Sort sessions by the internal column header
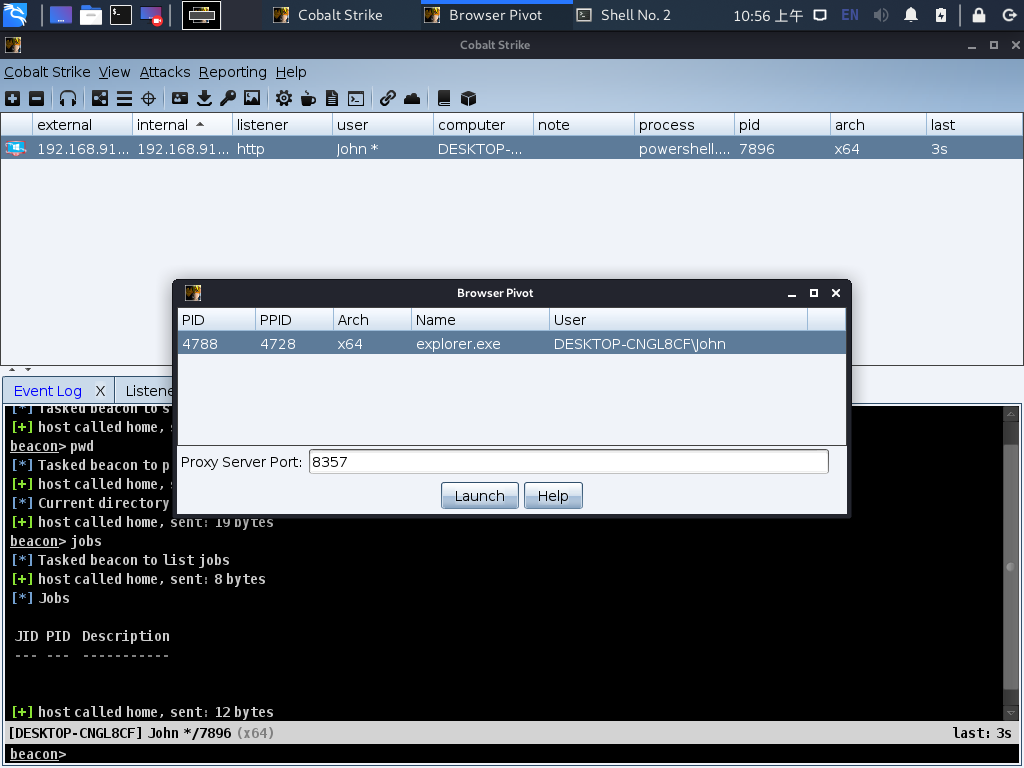 tap(162, 125)
